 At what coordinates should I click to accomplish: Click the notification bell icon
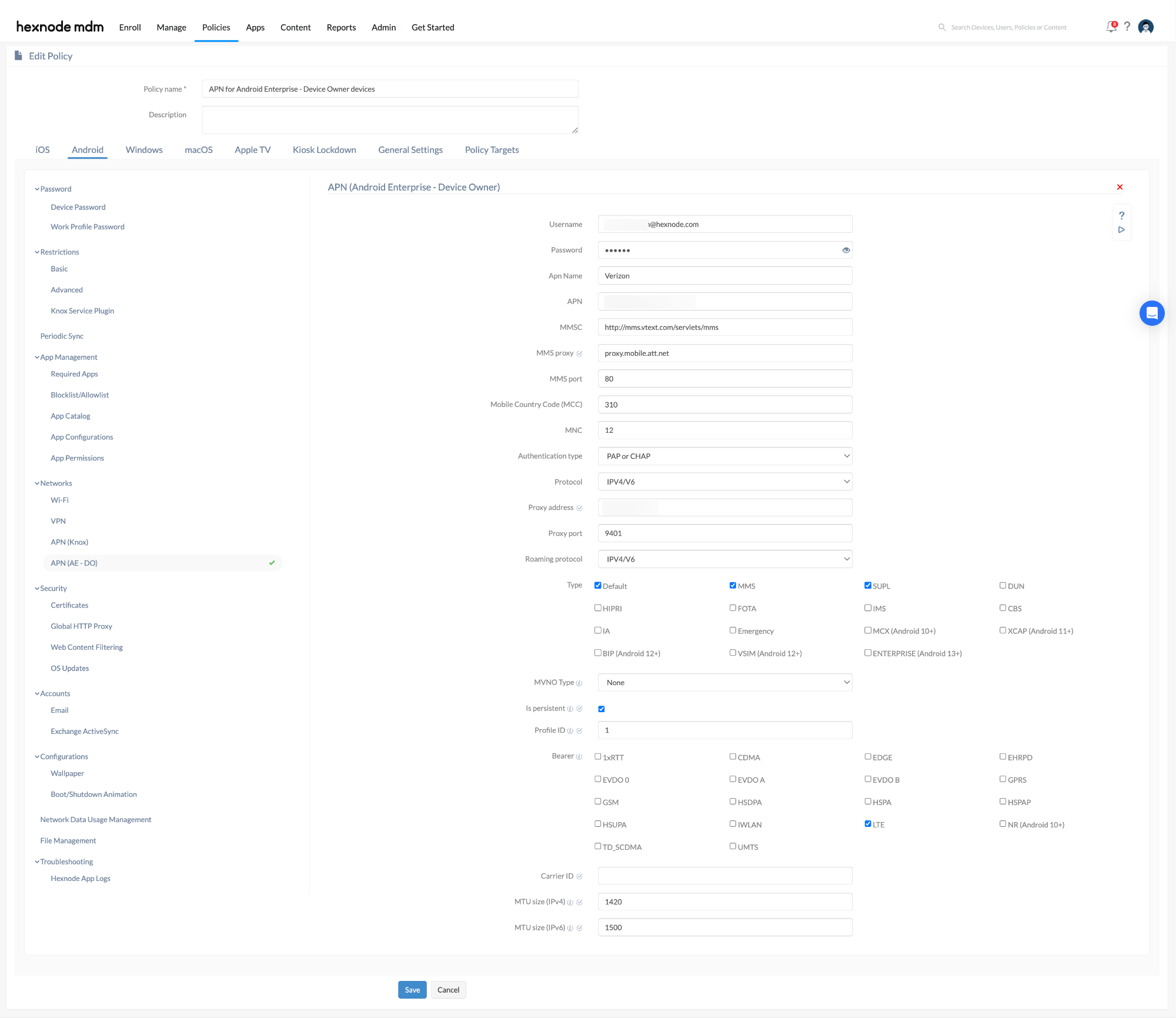point(1111,27)
